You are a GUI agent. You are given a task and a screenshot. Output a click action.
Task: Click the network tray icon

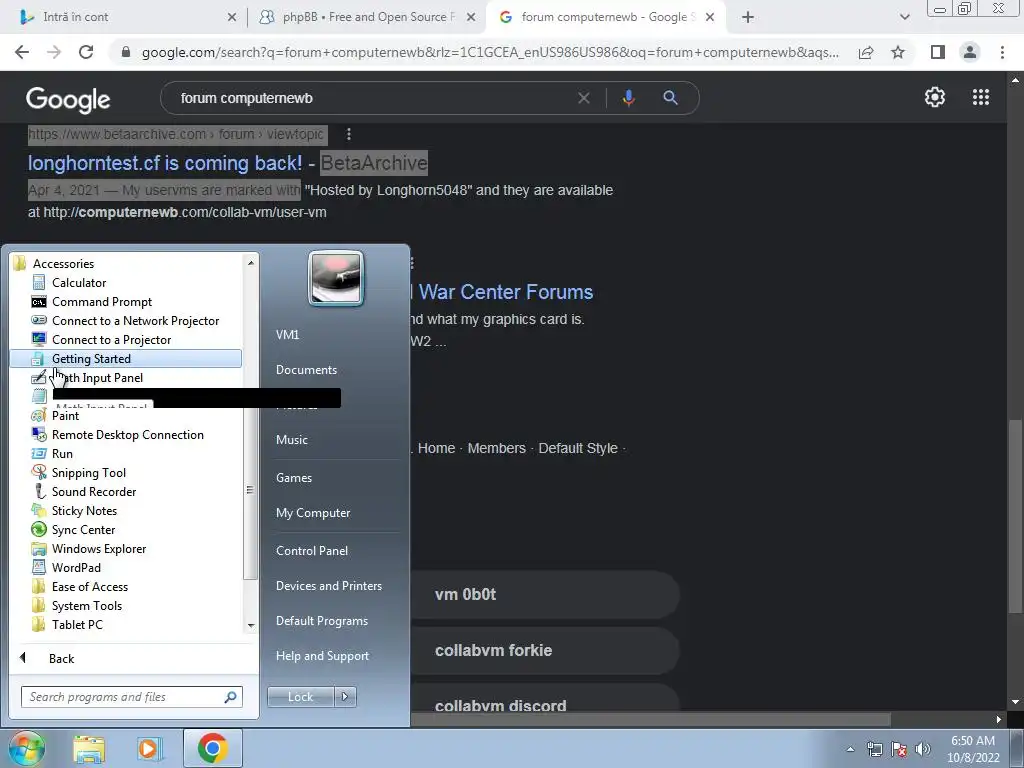[x=874, y=749]
